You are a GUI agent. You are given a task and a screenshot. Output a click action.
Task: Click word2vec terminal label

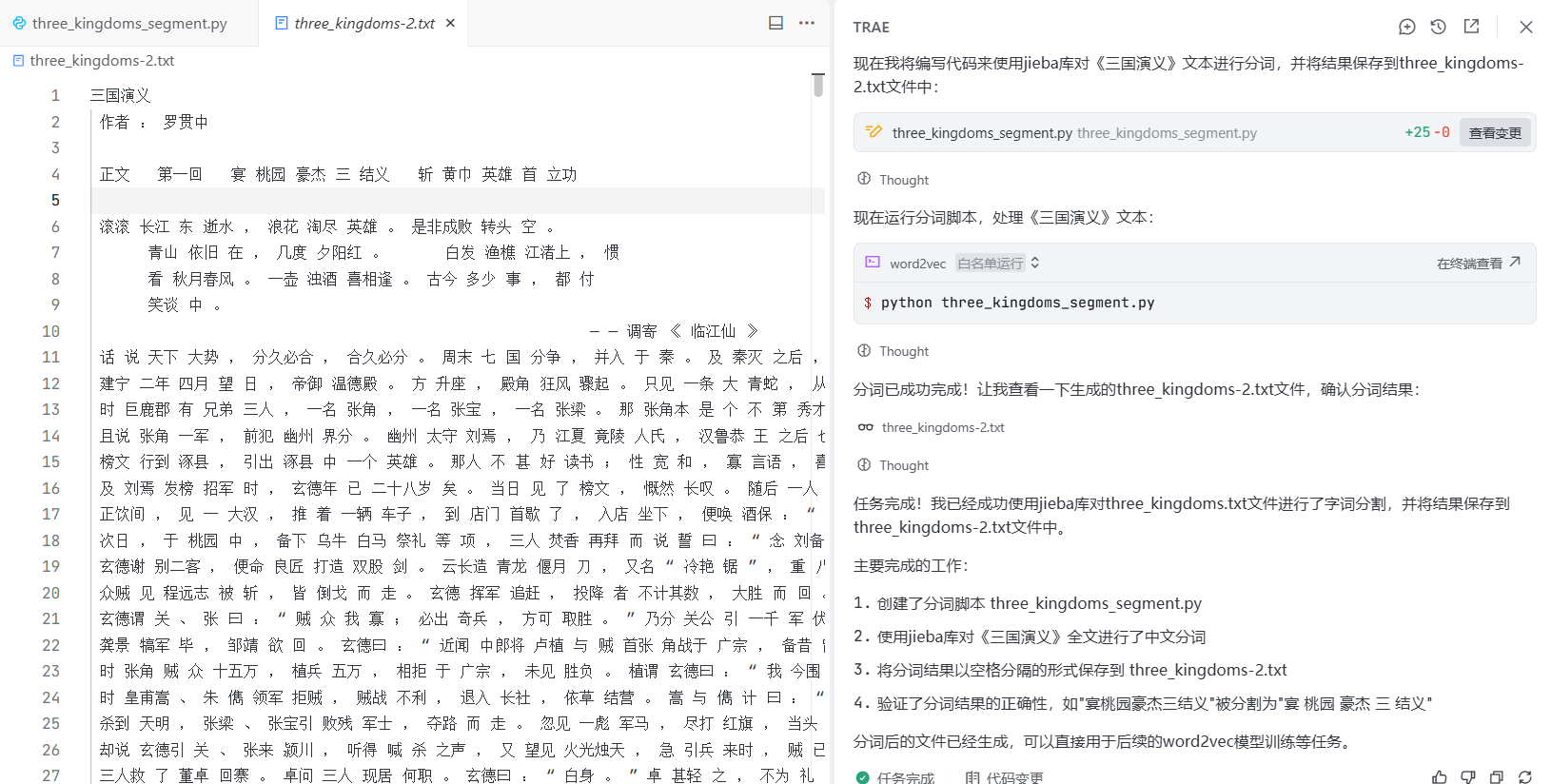917,264
